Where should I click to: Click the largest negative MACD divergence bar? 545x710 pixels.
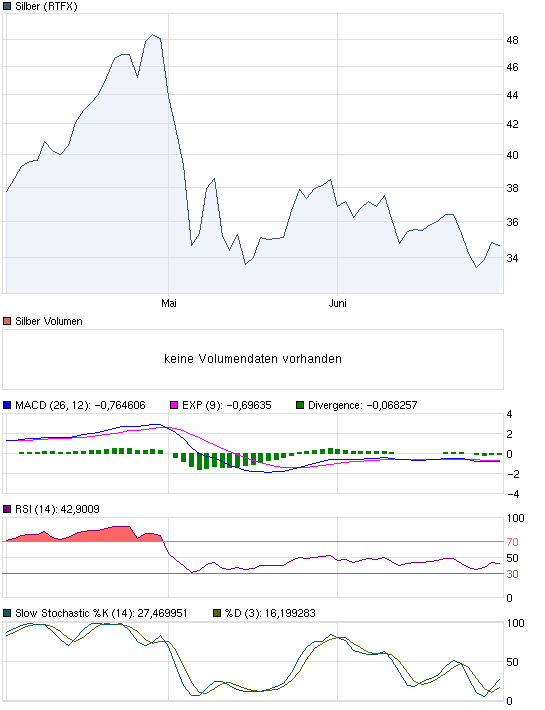click(x=200, y=461)
